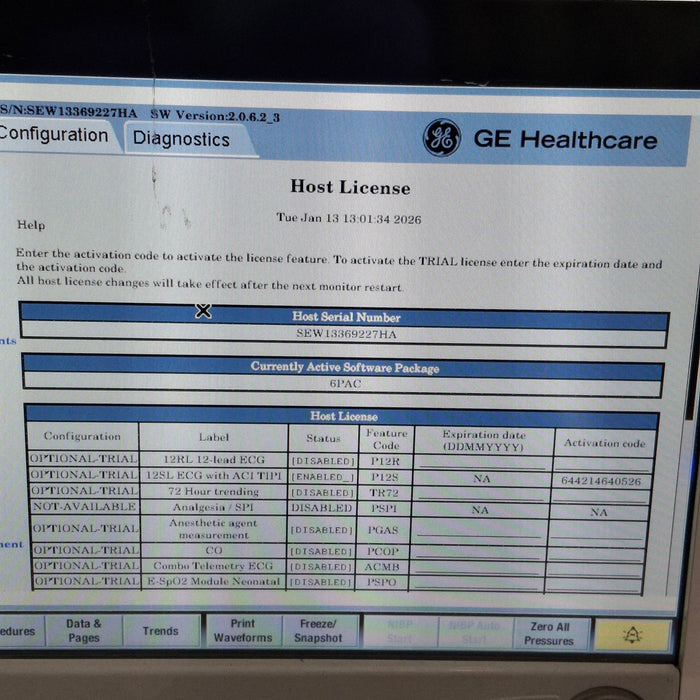Toggle status of 72 Hour trending
700x700 pixels.
322,492
